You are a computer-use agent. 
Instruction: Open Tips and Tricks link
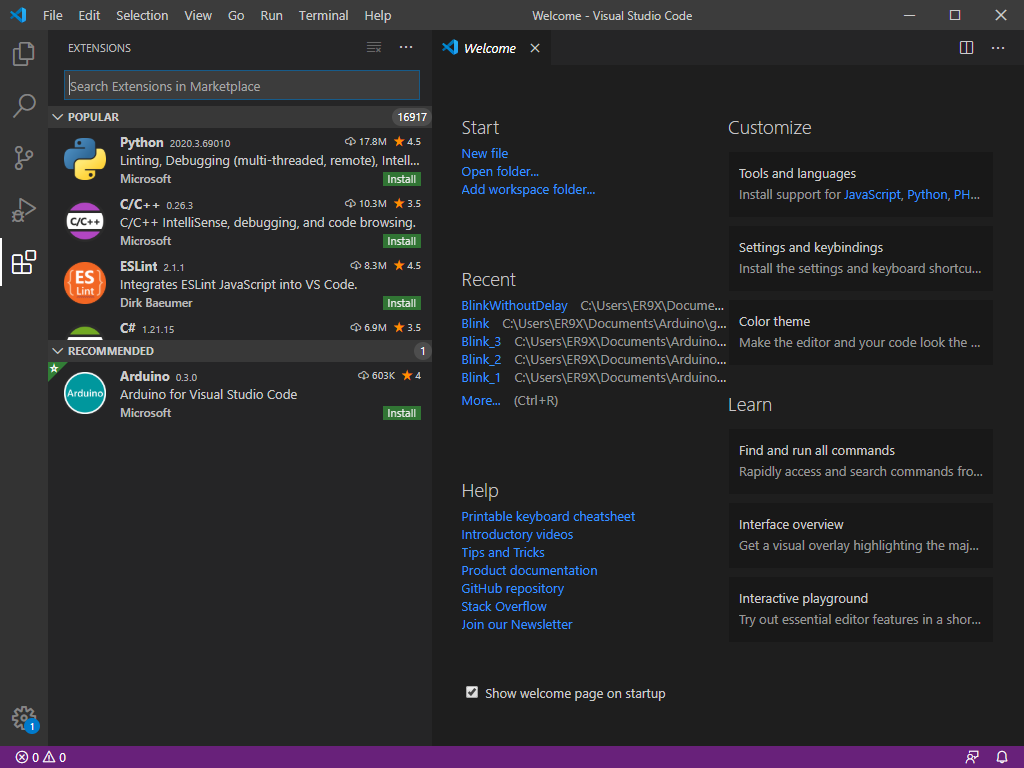pyautogui.click(x=503, y=552)
